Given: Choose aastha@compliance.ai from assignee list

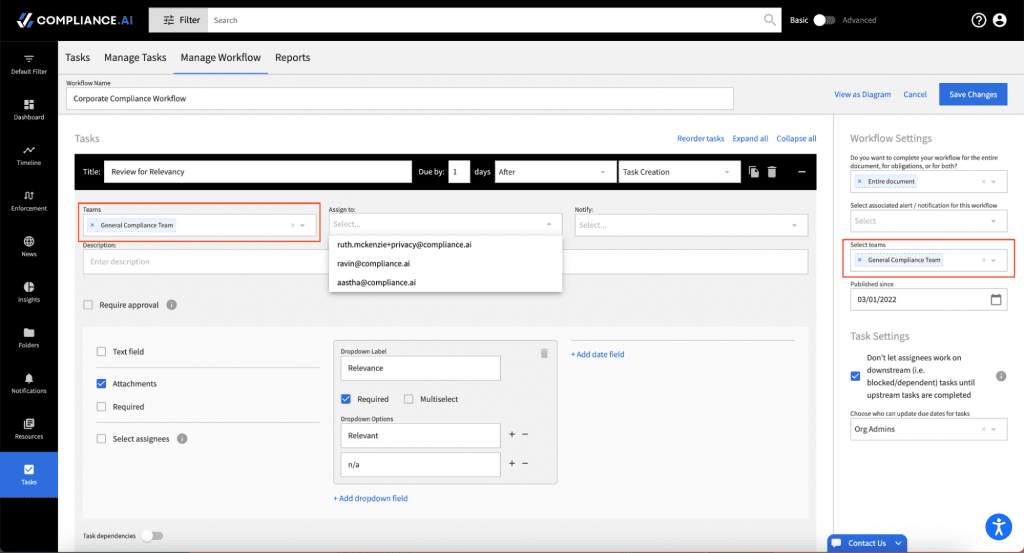Looking at the screenshot, I should click(445, 282).
